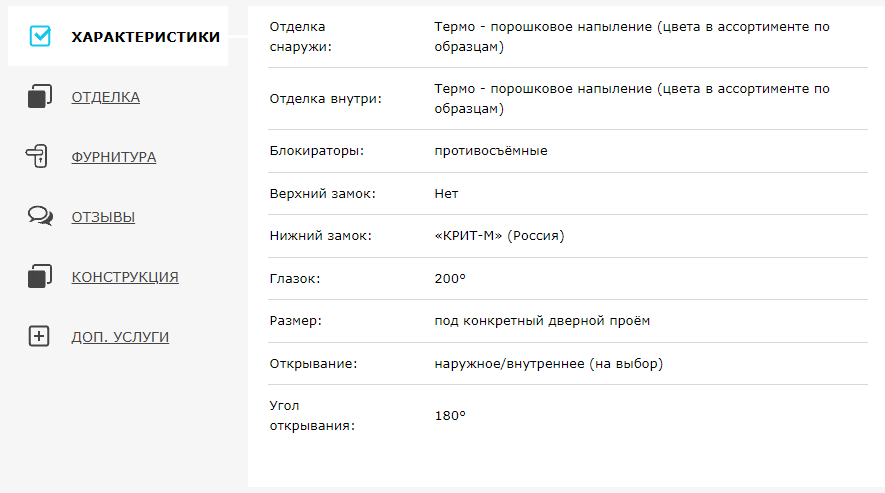This screenshot has width=885, height=493.
Task: Click the door handle icon beside Фурнитура
Action: pos(38,157)
